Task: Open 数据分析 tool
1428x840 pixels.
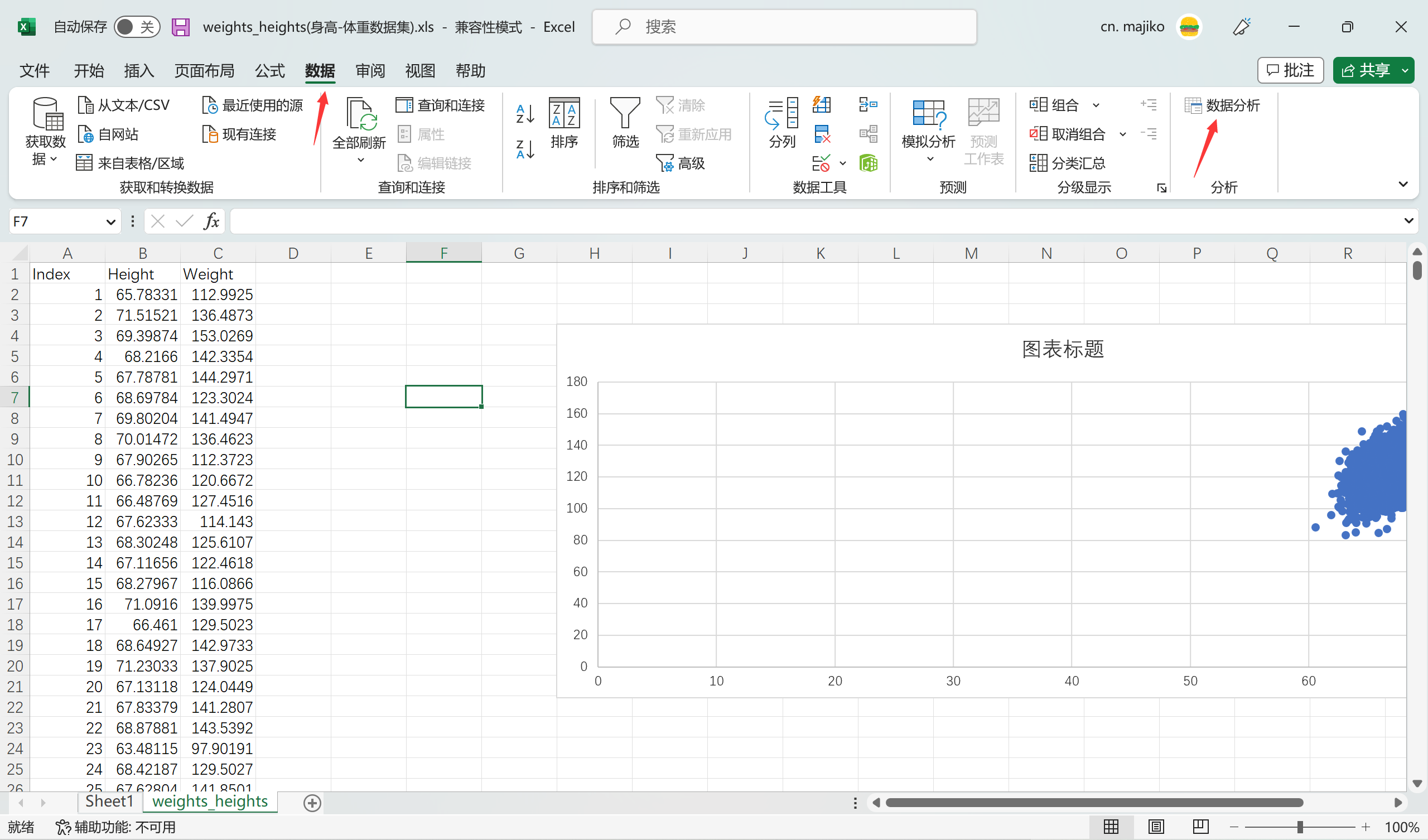Action: (x=1222, y=105)
